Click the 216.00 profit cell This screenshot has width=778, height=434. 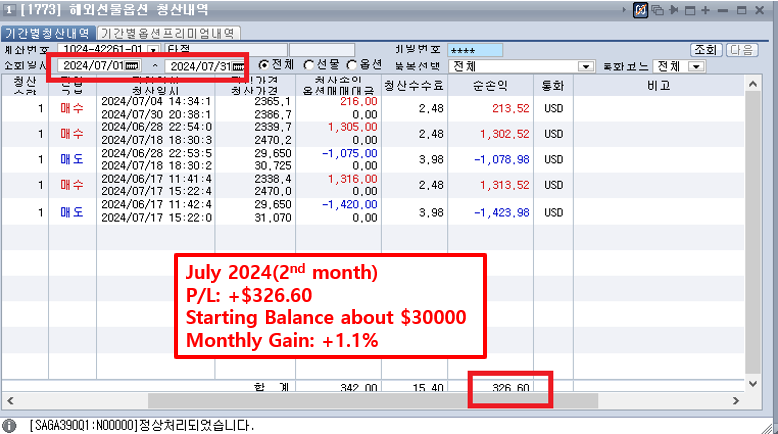(x=359, y=102)
